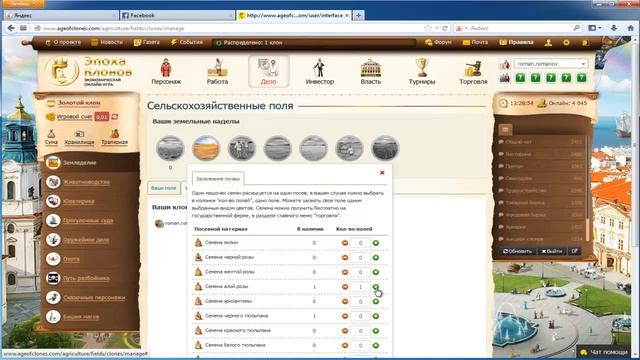Decrease field count for Семена черной розы
Screen dimensions: 640x360
345,258
